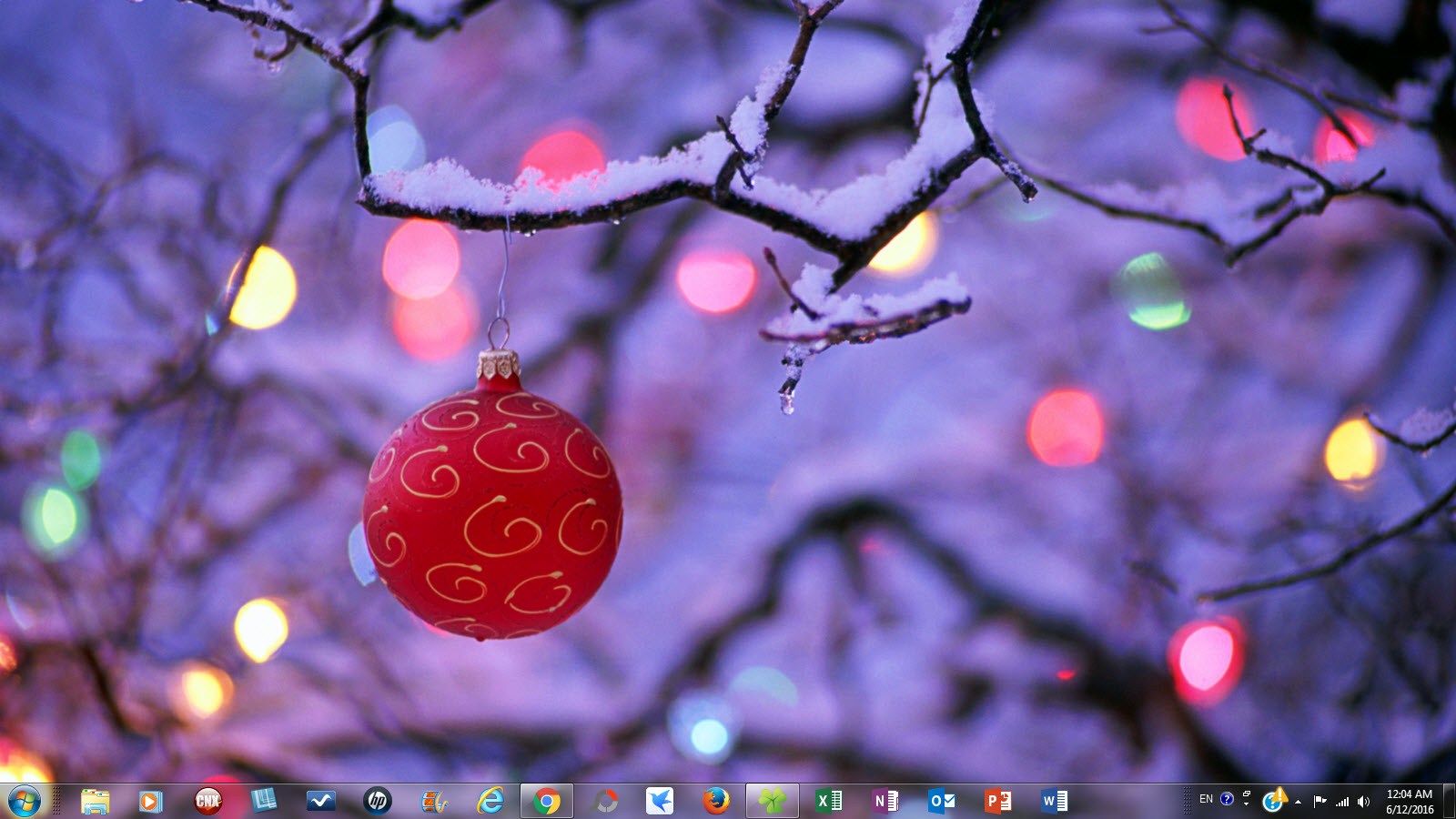Viewport: 1456px width, 819px height.
Task: Open the language bar options arrow
Action: (1247, 804)
